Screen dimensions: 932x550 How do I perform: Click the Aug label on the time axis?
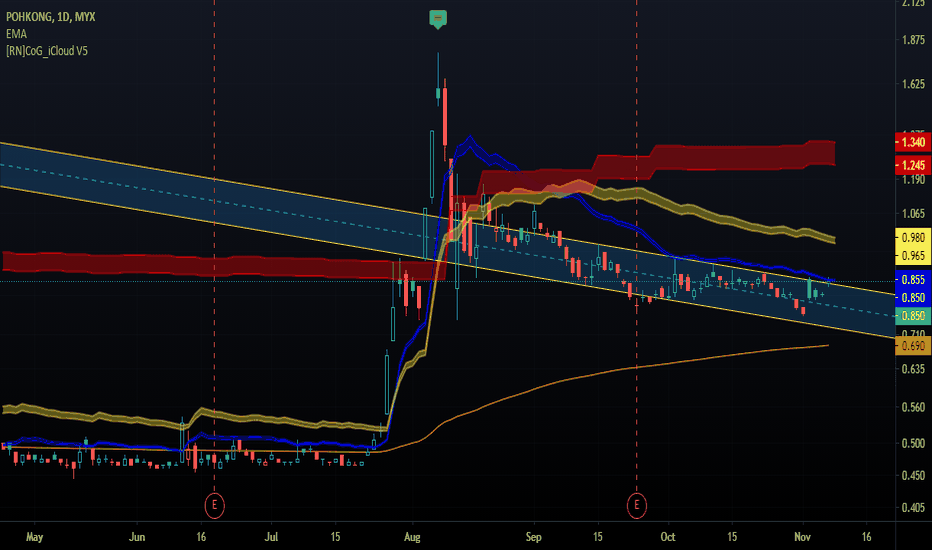[412, 537]
